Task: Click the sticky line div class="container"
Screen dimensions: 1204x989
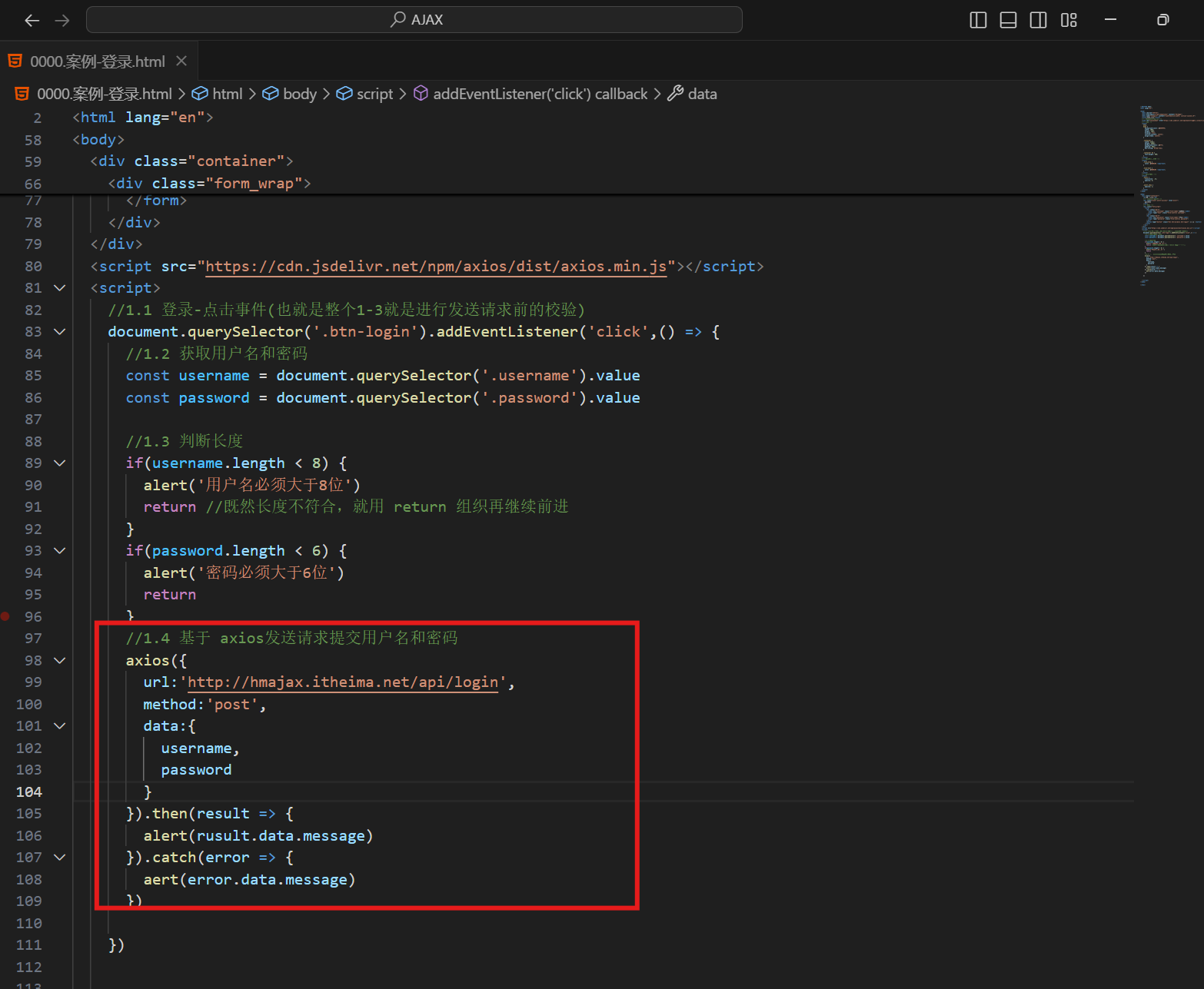Action: 191,161
